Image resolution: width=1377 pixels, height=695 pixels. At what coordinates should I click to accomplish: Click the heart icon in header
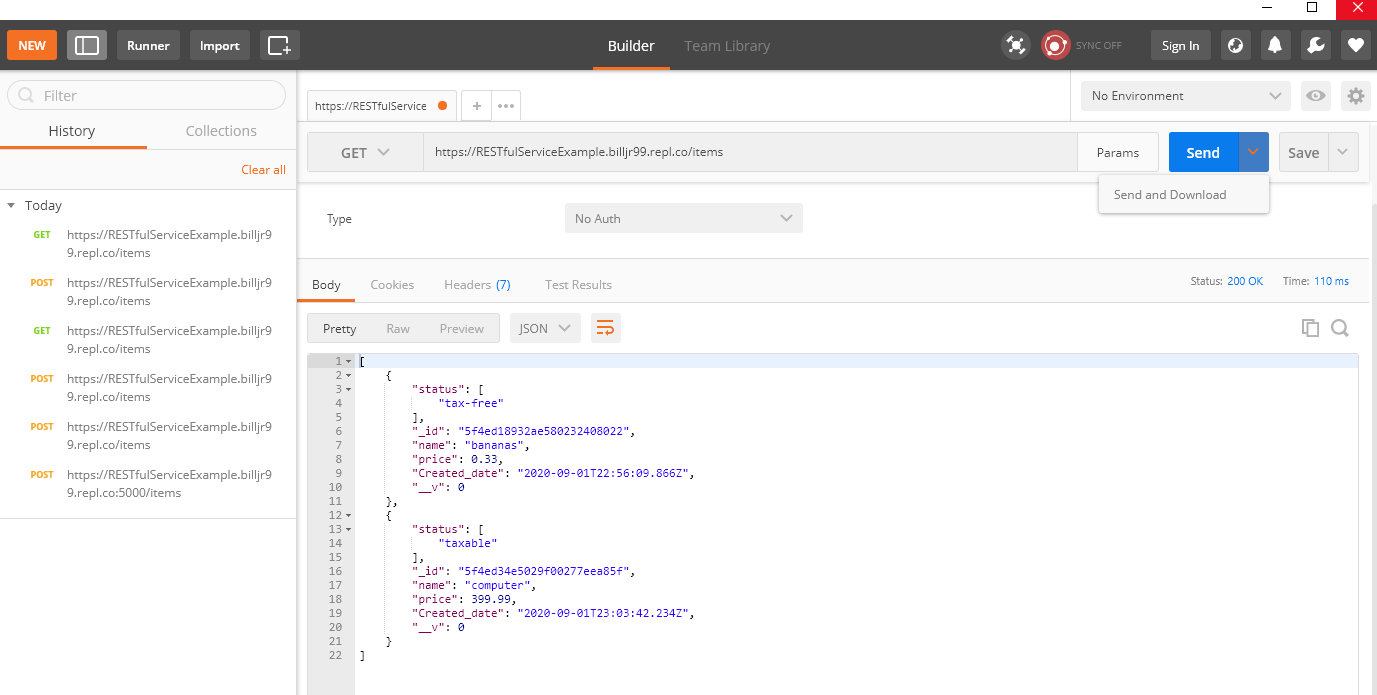1355,45
